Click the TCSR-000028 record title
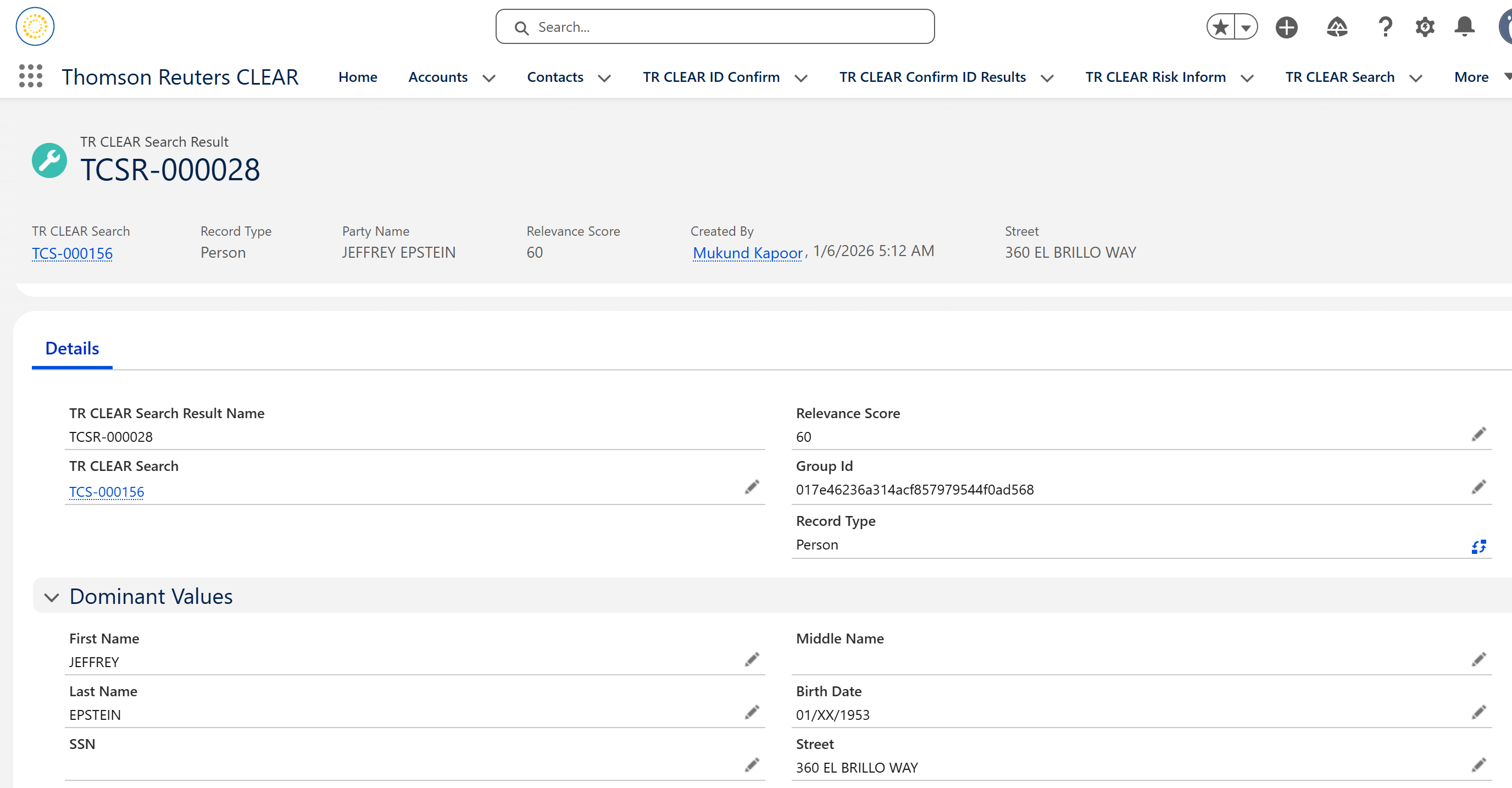Image resolution: width=1512 pixels, height=788 pixels. tap(170, 170)
